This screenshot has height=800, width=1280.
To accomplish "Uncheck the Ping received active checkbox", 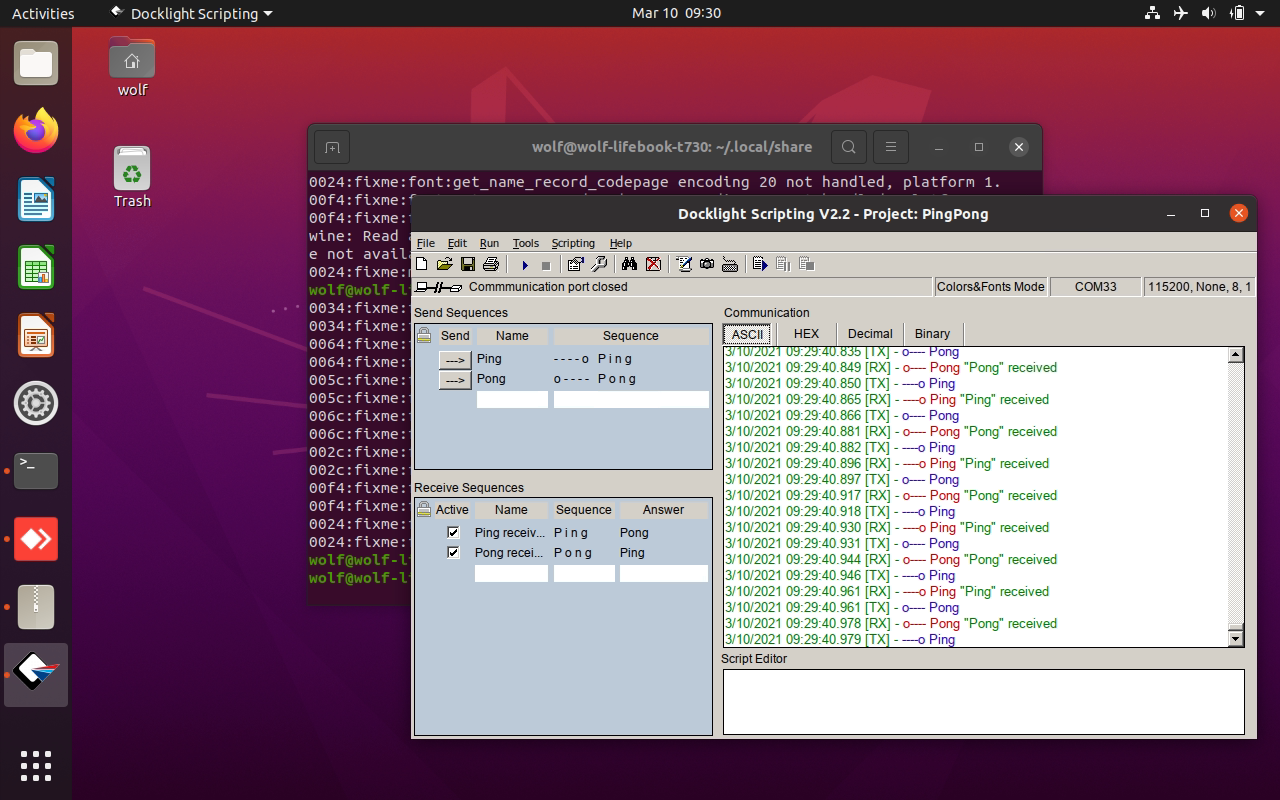I will (453, 532).
